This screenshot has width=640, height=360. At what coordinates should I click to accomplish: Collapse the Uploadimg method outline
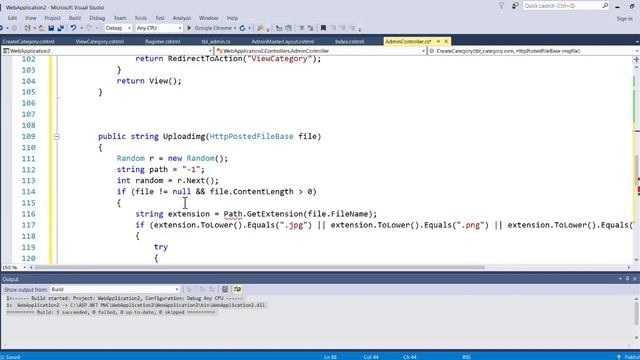[x=57, y=137]
